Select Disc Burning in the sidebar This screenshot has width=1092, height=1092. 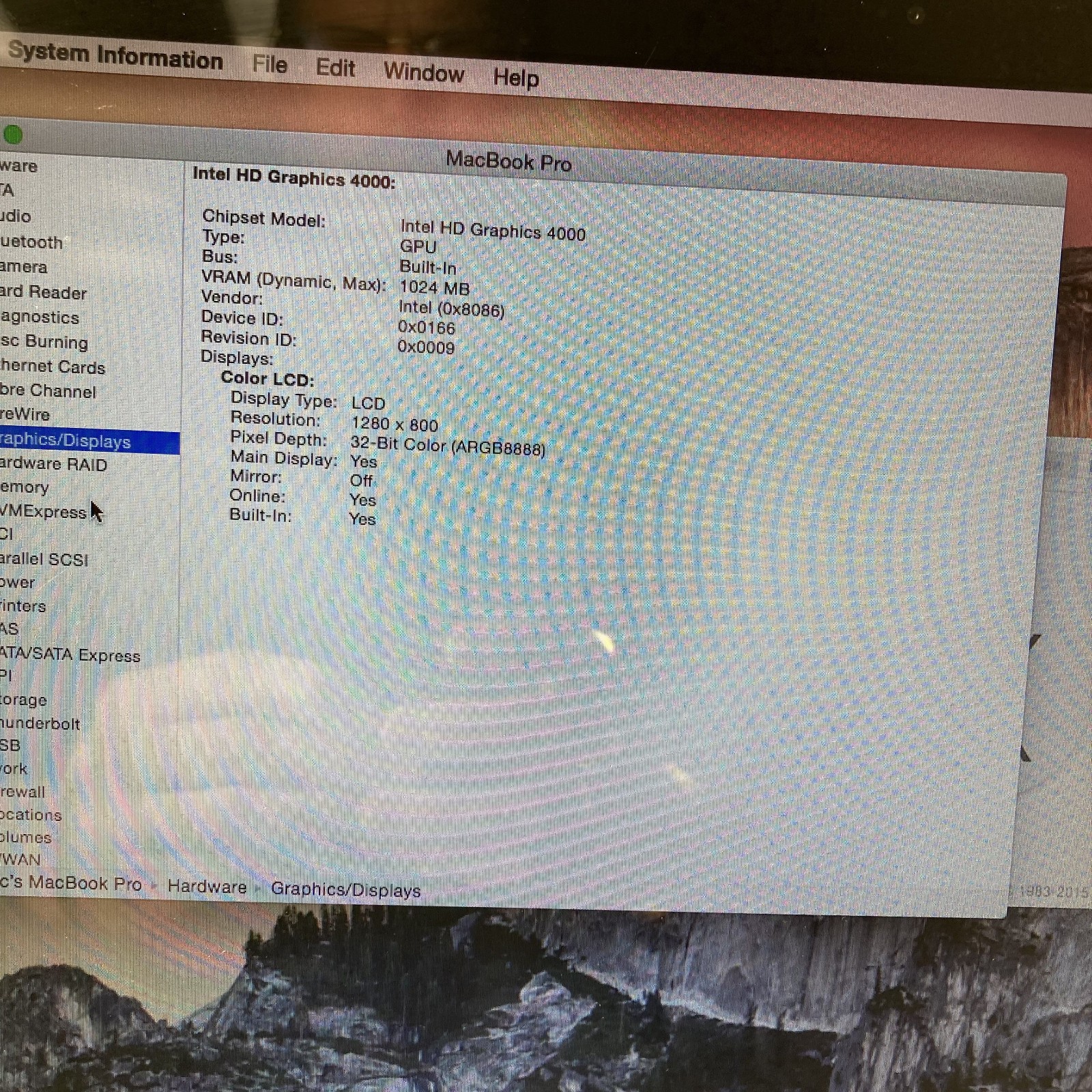click(44, 342)
